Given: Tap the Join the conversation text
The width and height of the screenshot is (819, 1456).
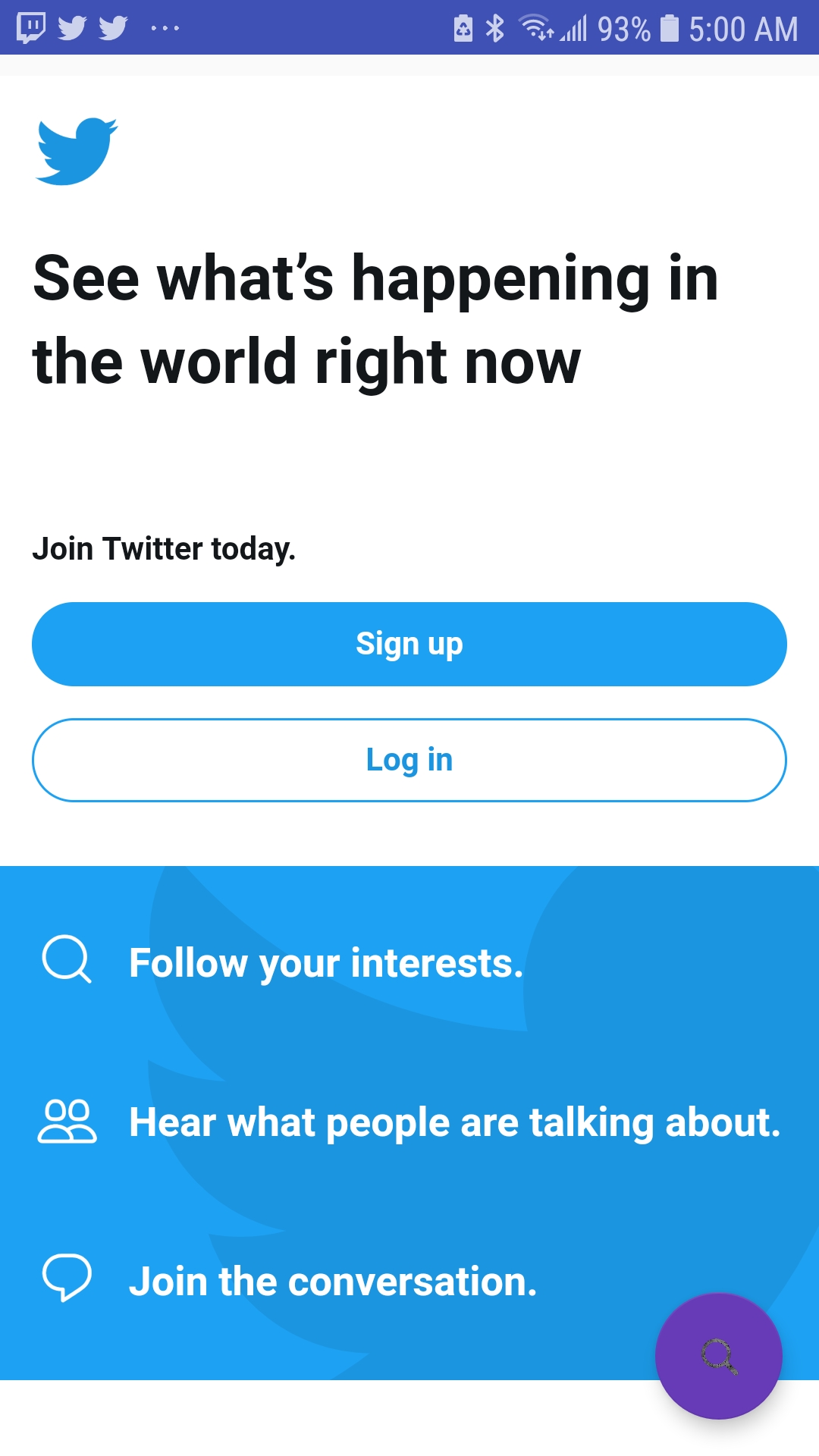Looking at the screenshot, I should point(334,1280).
